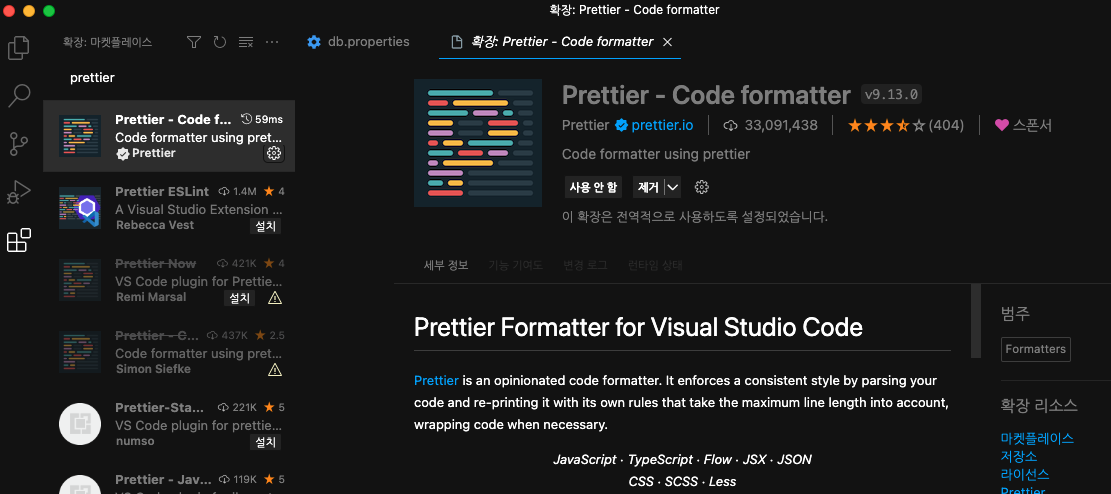
Task: Click the Remi Marsal publisher name
Action: click(x=151, y=297)
